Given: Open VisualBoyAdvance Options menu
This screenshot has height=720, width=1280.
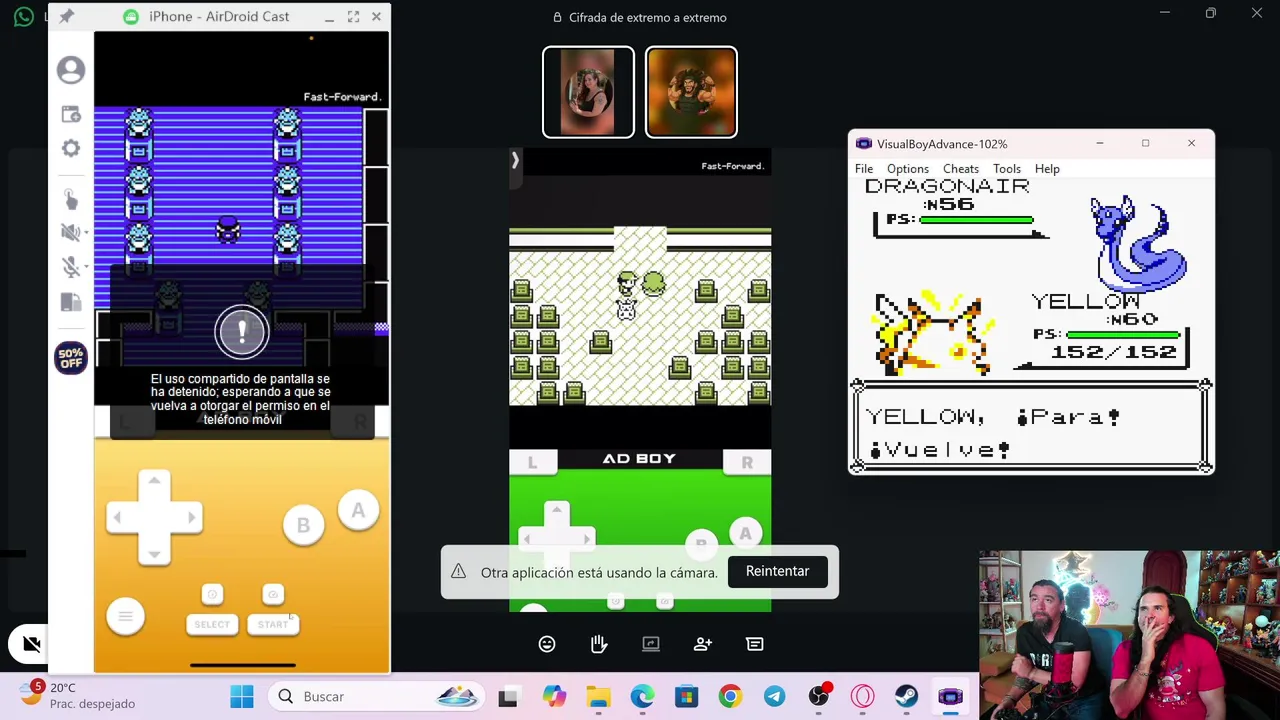Looking at the screenshot, I should 908,169.
